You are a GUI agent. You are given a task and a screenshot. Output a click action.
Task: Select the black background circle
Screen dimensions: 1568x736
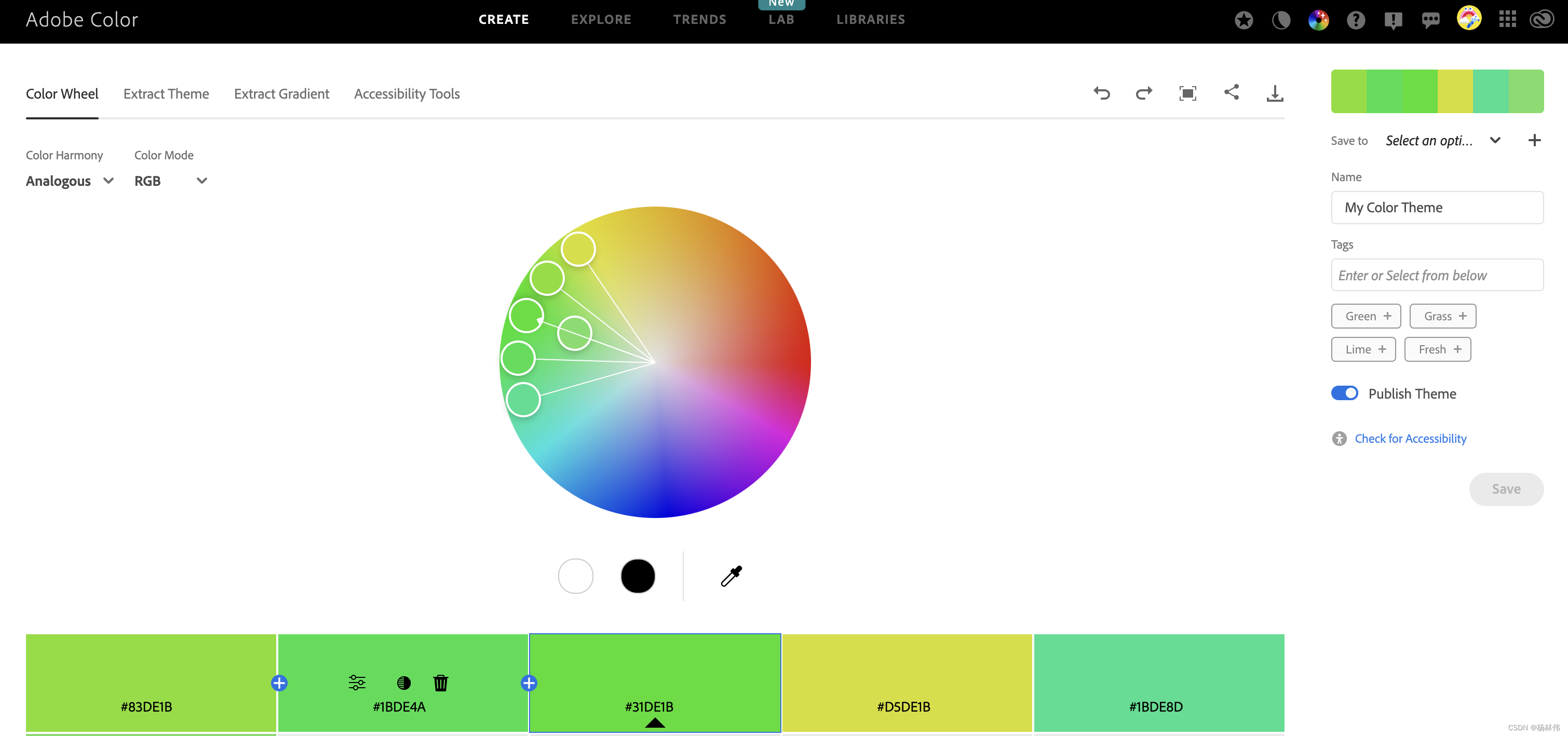pyautogui.click(x=637, y=576)
